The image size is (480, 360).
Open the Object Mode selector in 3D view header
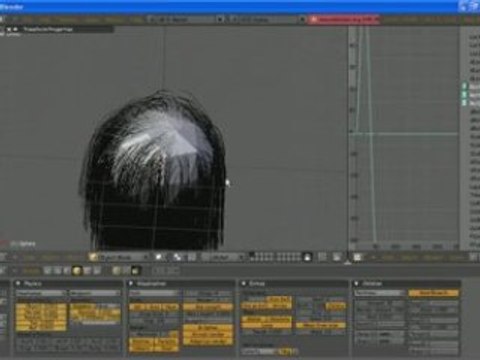pos(119,257)
